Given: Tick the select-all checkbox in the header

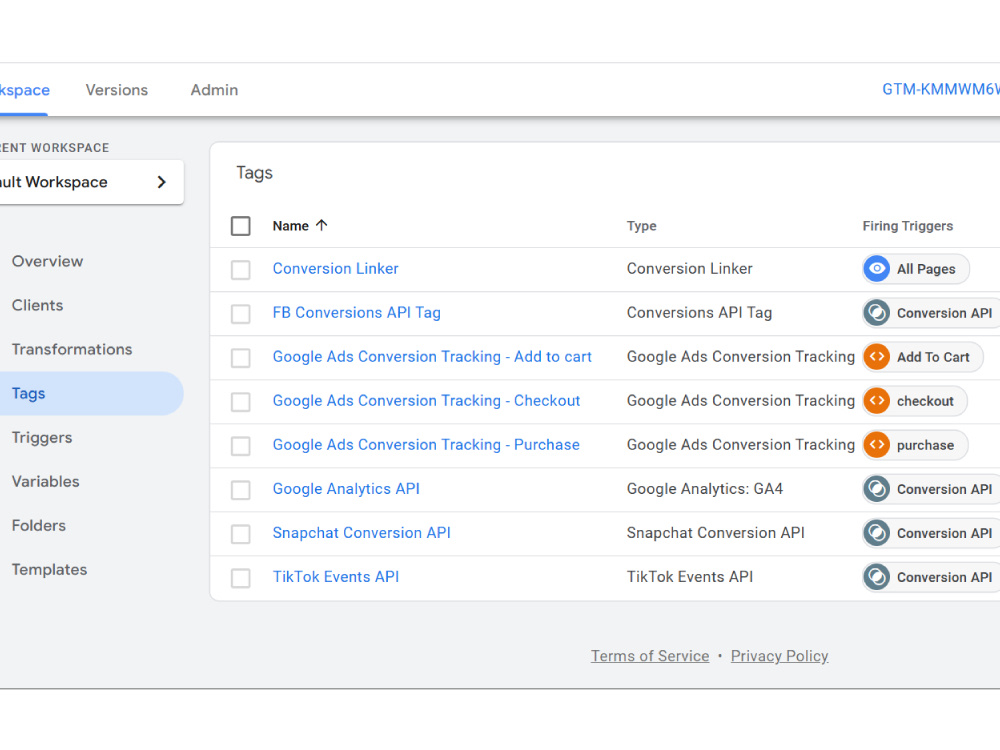Looking at the screenshot, I should coord(240,226).
